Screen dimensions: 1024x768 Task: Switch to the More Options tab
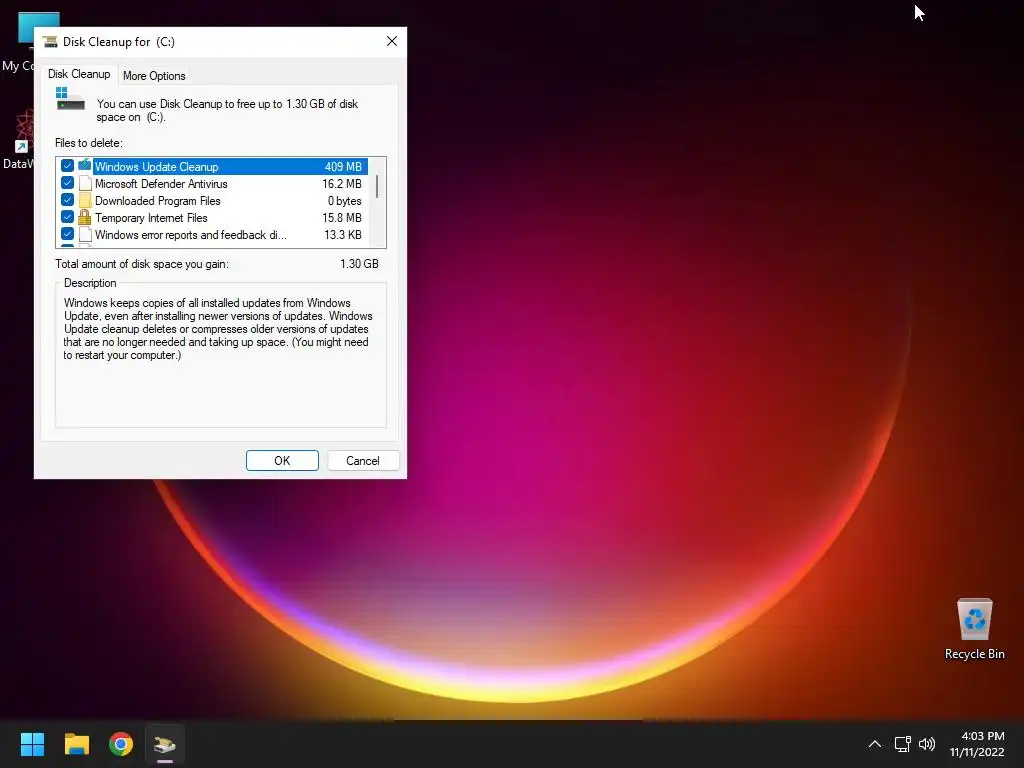coord(154,76)
